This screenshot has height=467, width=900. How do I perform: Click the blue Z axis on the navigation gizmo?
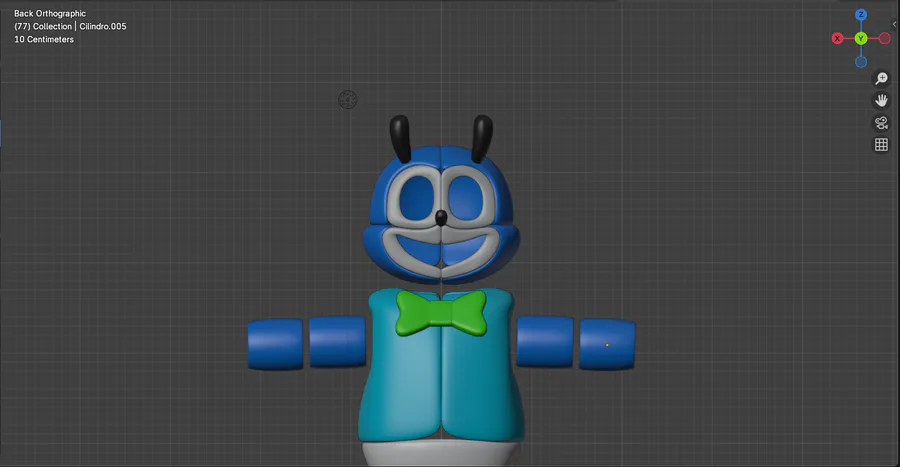(x=860, y=15)
